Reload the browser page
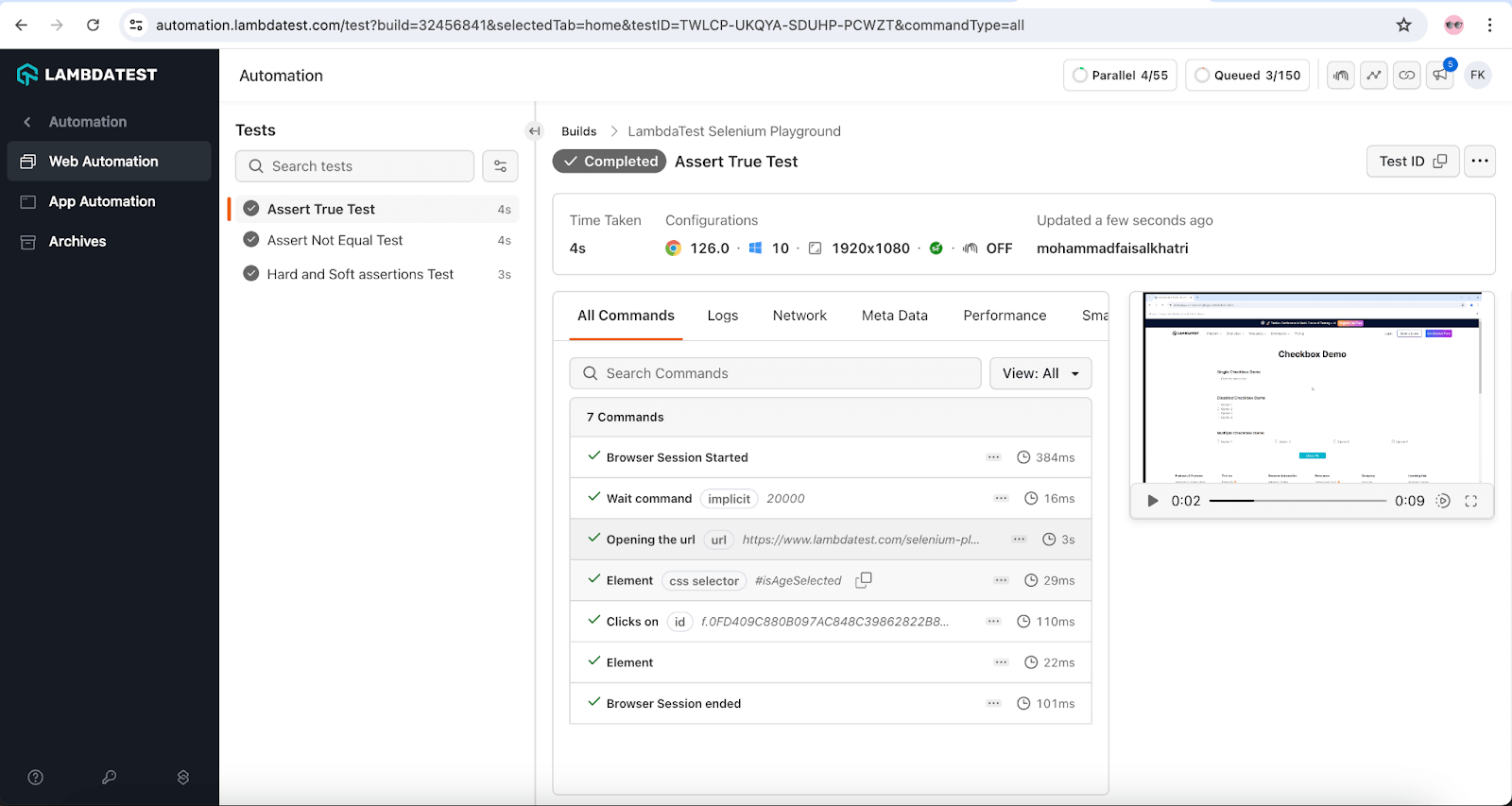 click(x=93, y=25)
